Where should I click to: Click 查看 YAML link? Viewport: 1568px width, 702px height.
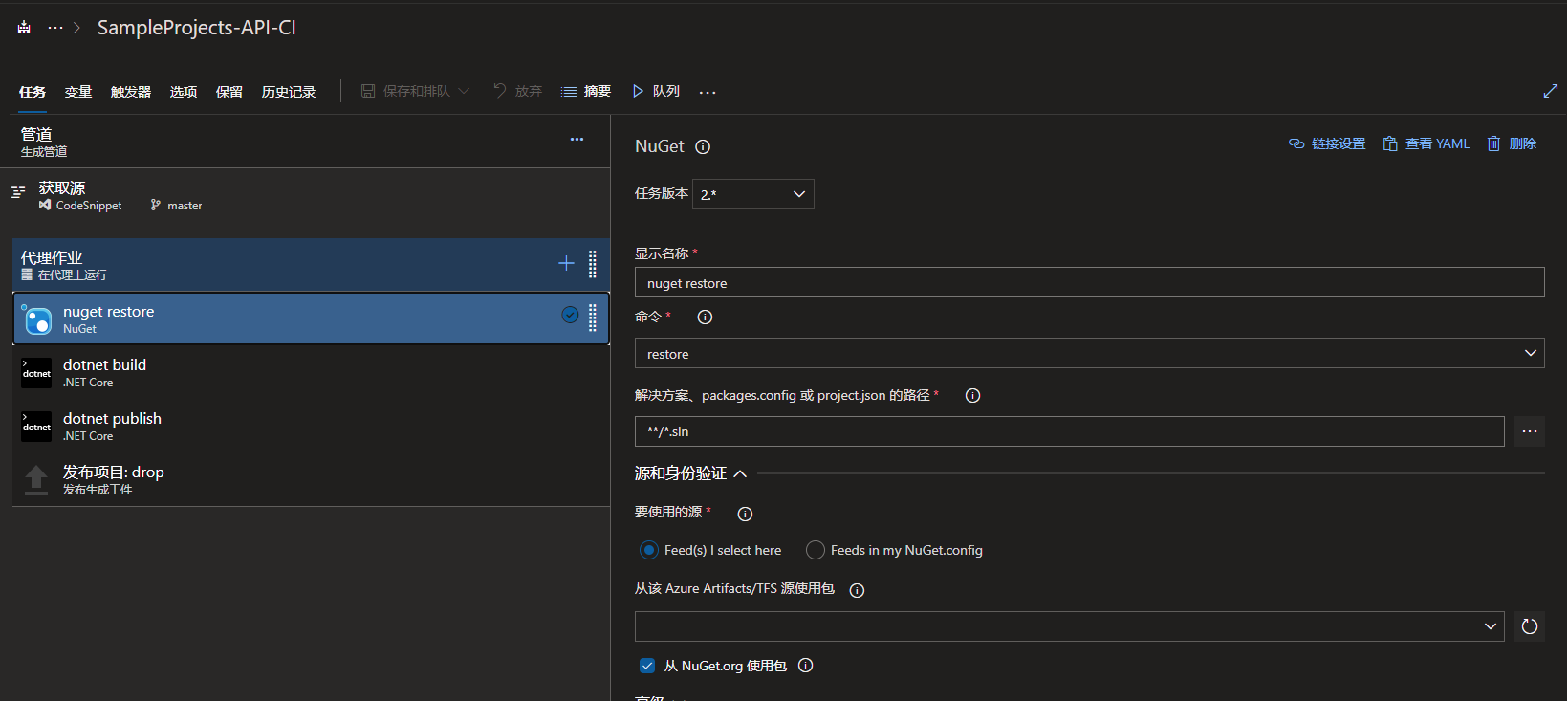pos(1426,143)
